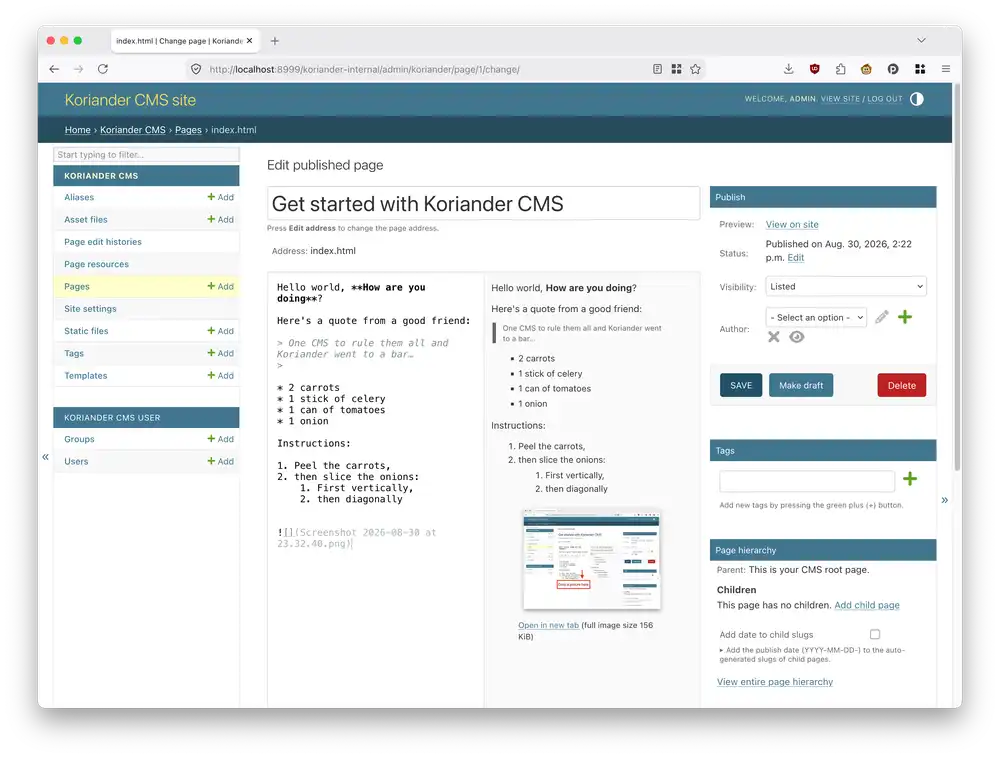Click the monkey extension icon

click(866, 69)
